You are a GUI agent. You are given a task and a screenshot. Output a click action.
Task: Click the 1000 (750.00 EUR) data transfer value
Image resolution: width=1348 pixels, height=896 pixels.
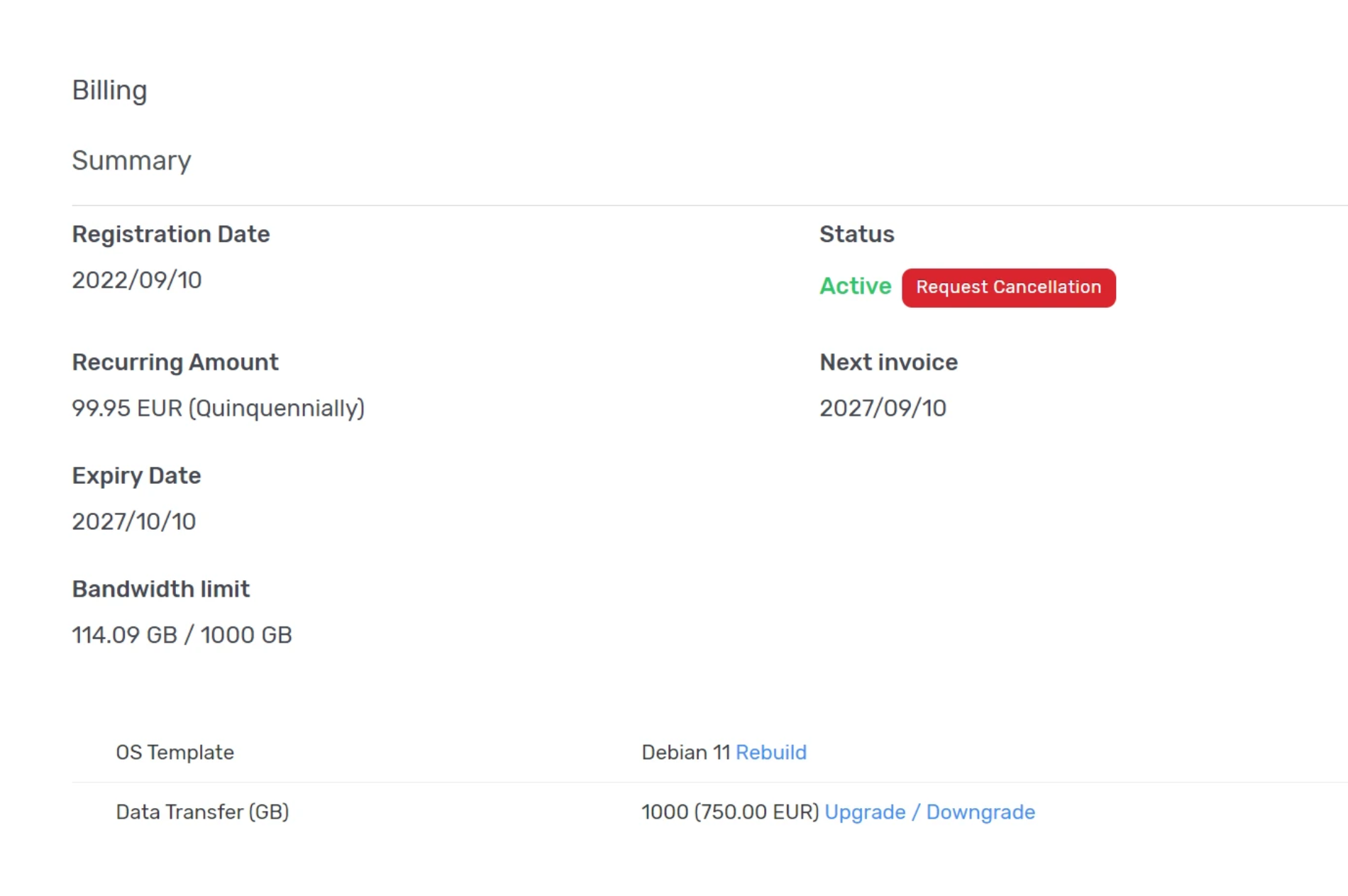point(729,812)
